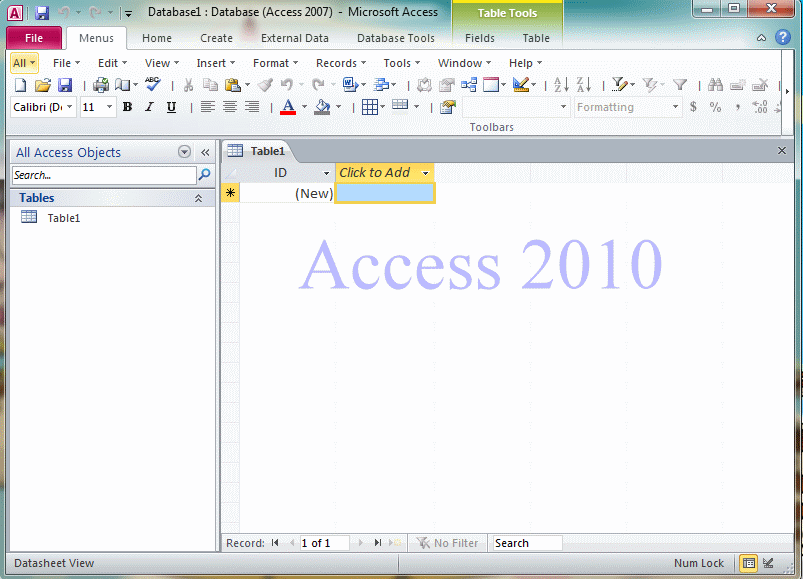Screen dimensions: 803x579
Task: Click the New blank document icon
Action: coord(20,85)
